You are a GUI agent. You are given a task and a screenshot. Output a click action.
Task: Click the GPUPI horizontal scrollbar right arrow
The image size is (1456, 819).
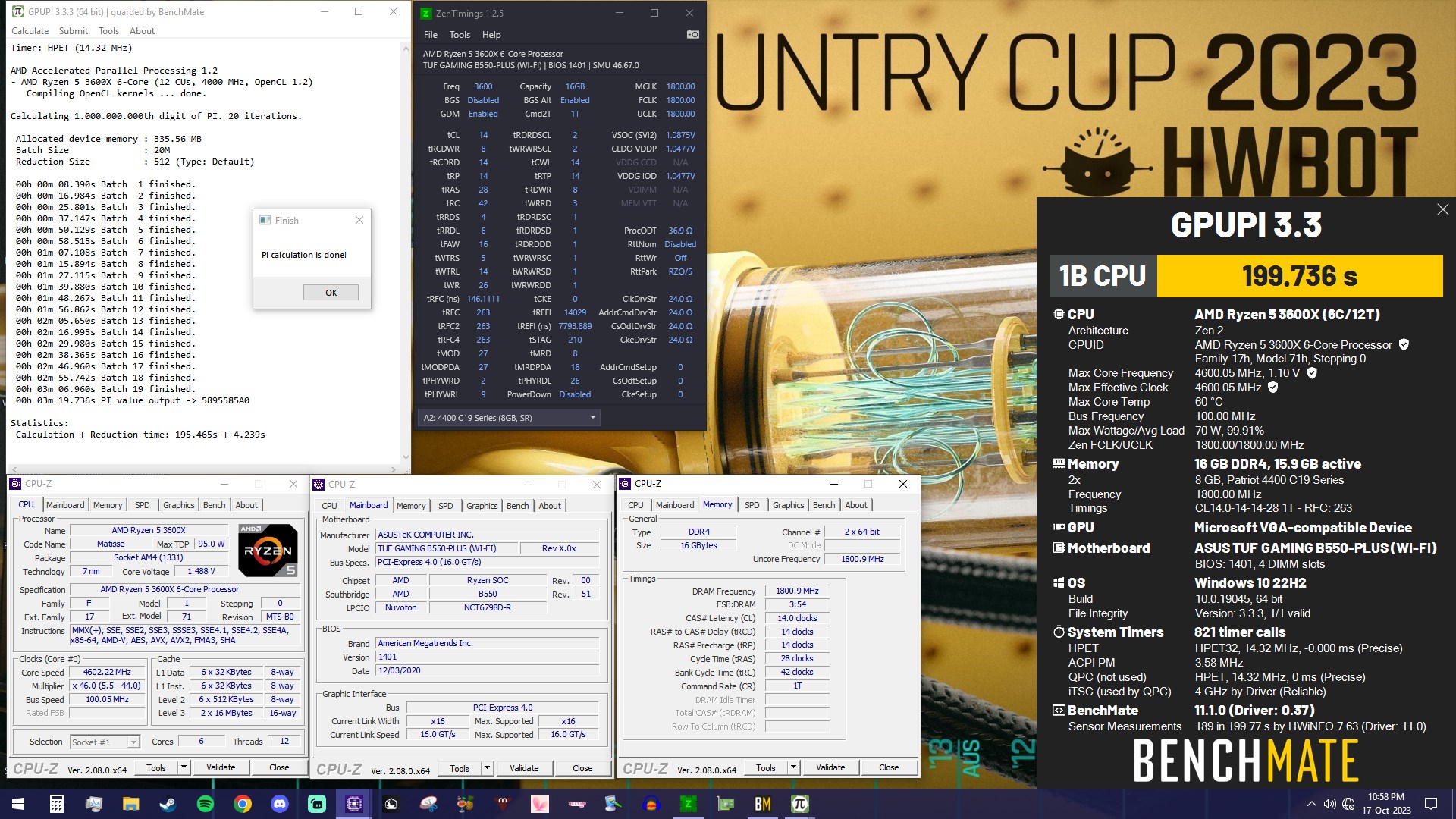(x=394, y=469)
